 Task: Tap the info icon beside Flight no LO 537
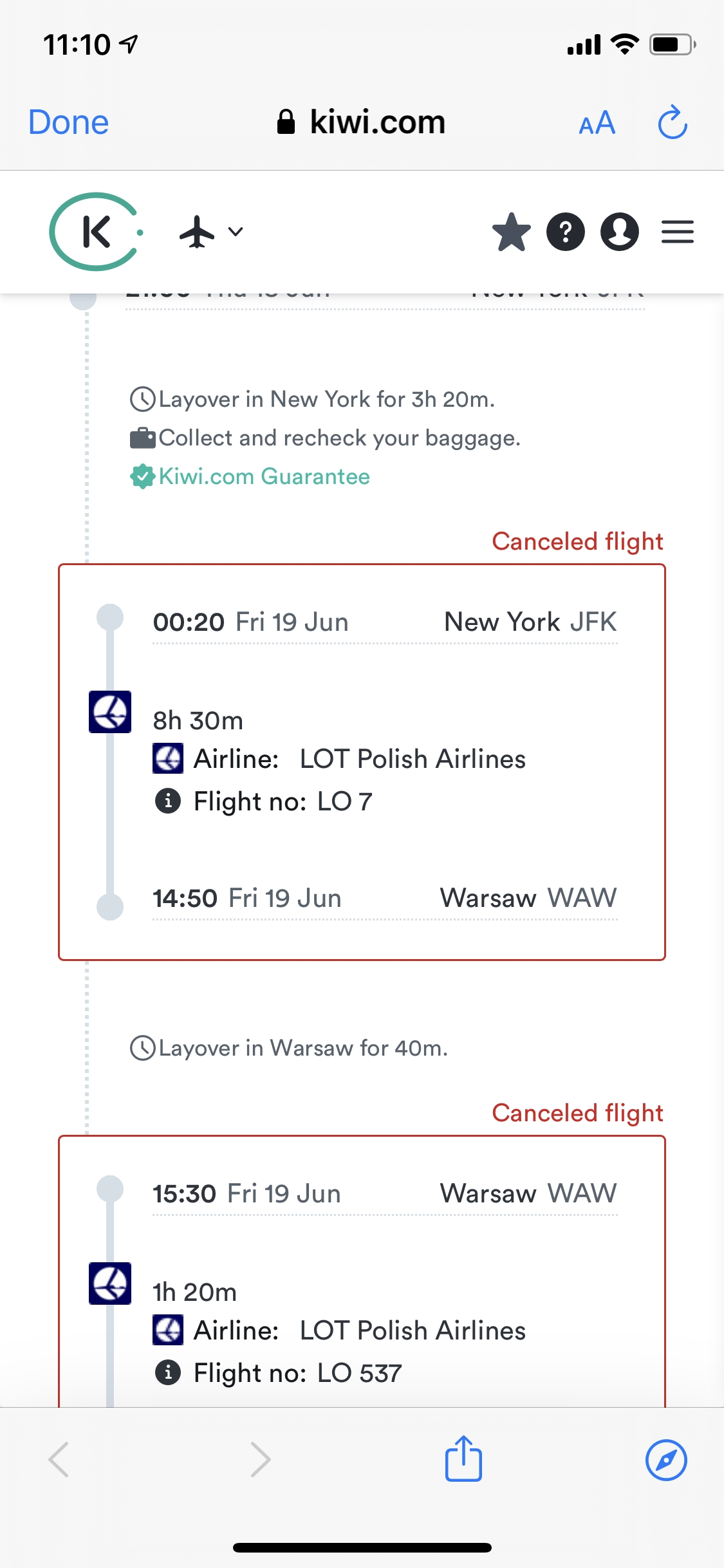168,1373
